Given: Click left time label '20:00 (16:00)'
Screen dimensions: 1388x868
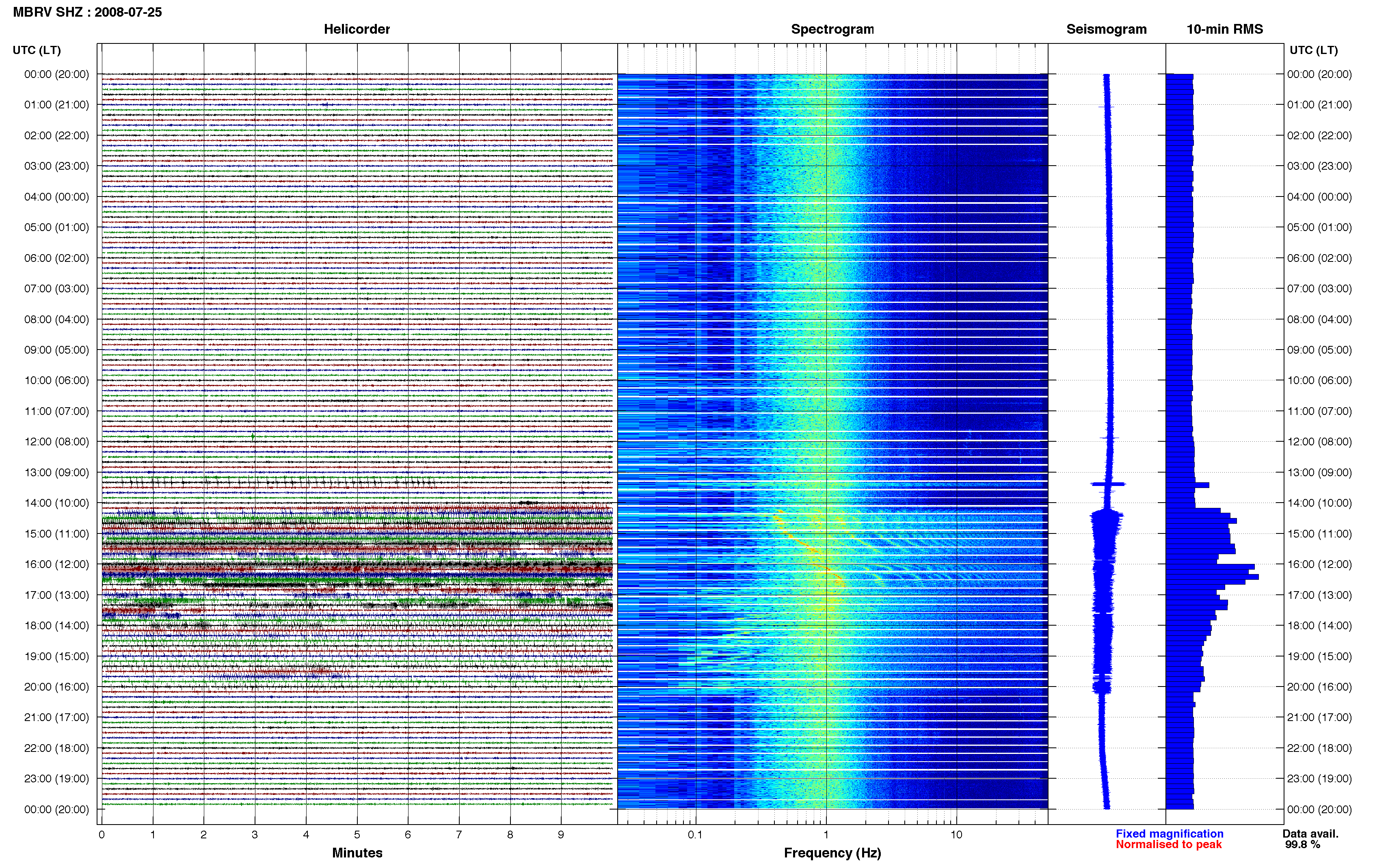Looking at the screenshot, I should tap(56, 687).
